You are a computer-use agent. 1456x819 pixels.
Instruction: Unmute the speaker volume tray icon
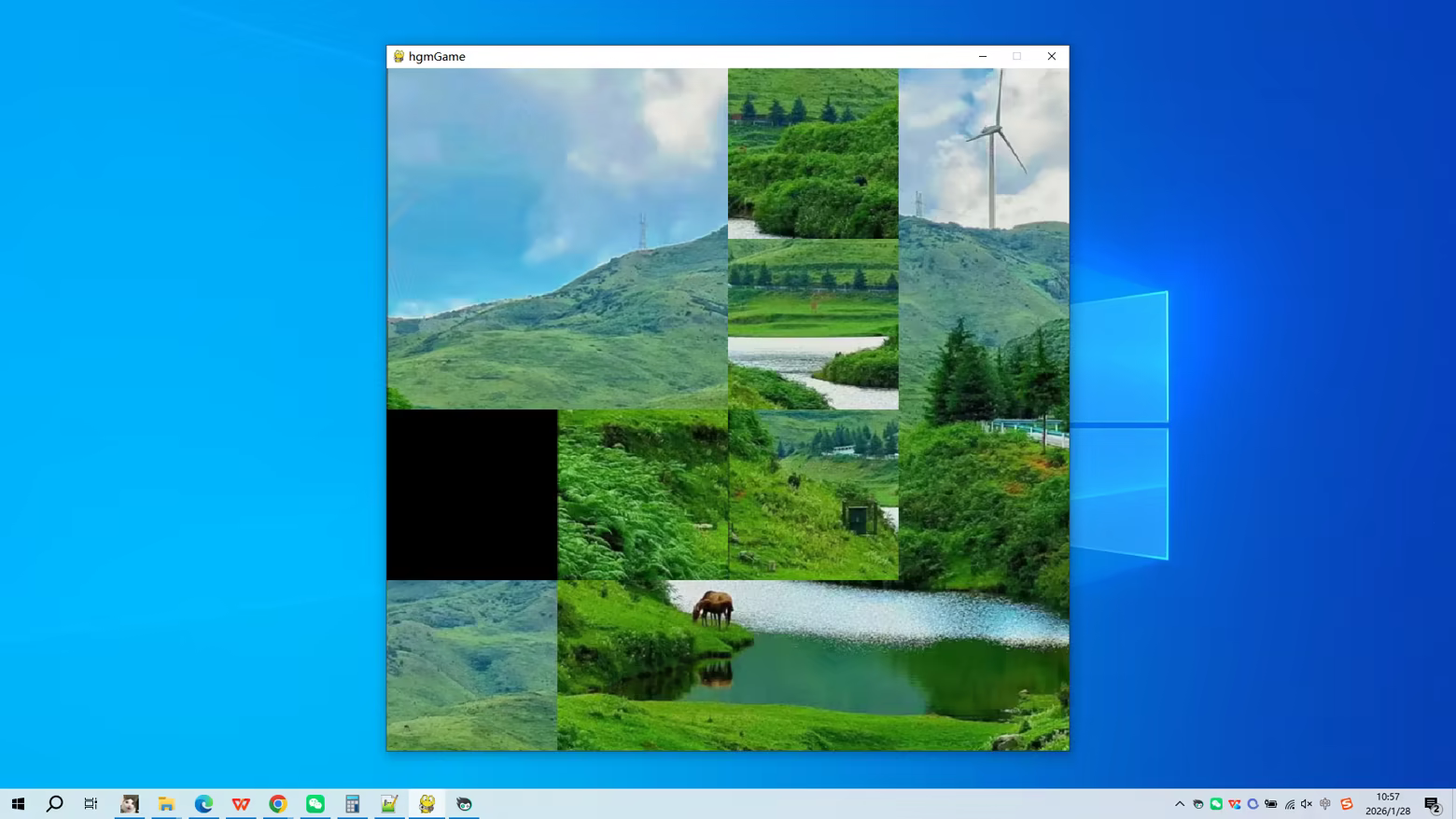point(1307,803)
